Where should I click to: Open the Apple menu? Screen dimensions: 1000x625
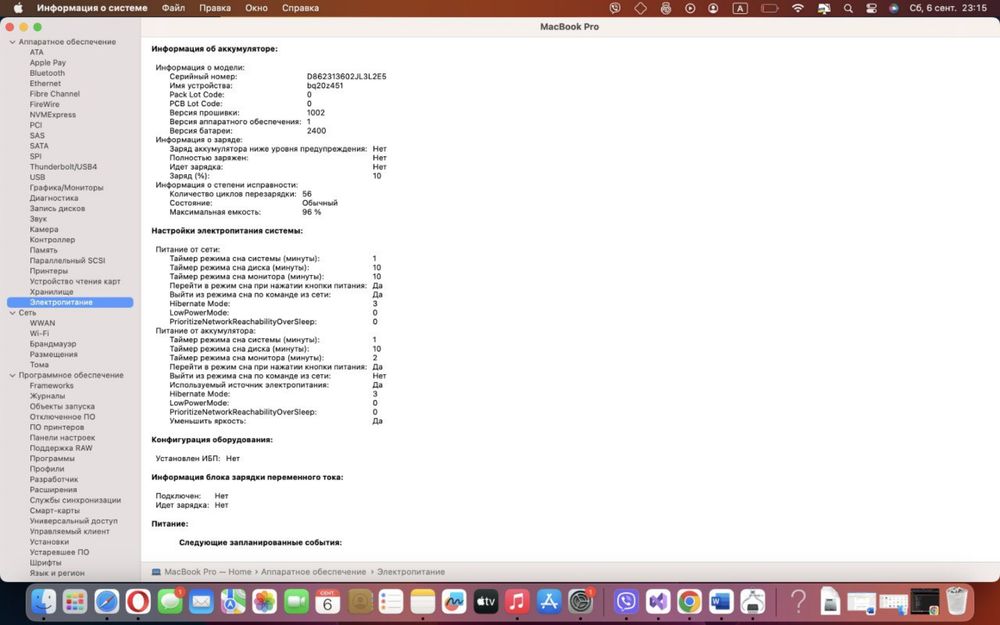point(18,8)
